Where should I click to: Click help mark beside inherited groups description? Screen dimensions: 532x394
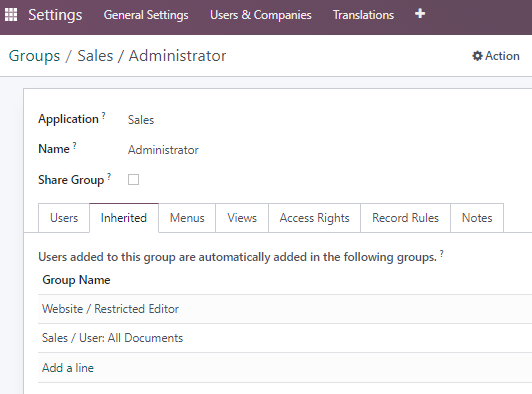pos(442,254)
